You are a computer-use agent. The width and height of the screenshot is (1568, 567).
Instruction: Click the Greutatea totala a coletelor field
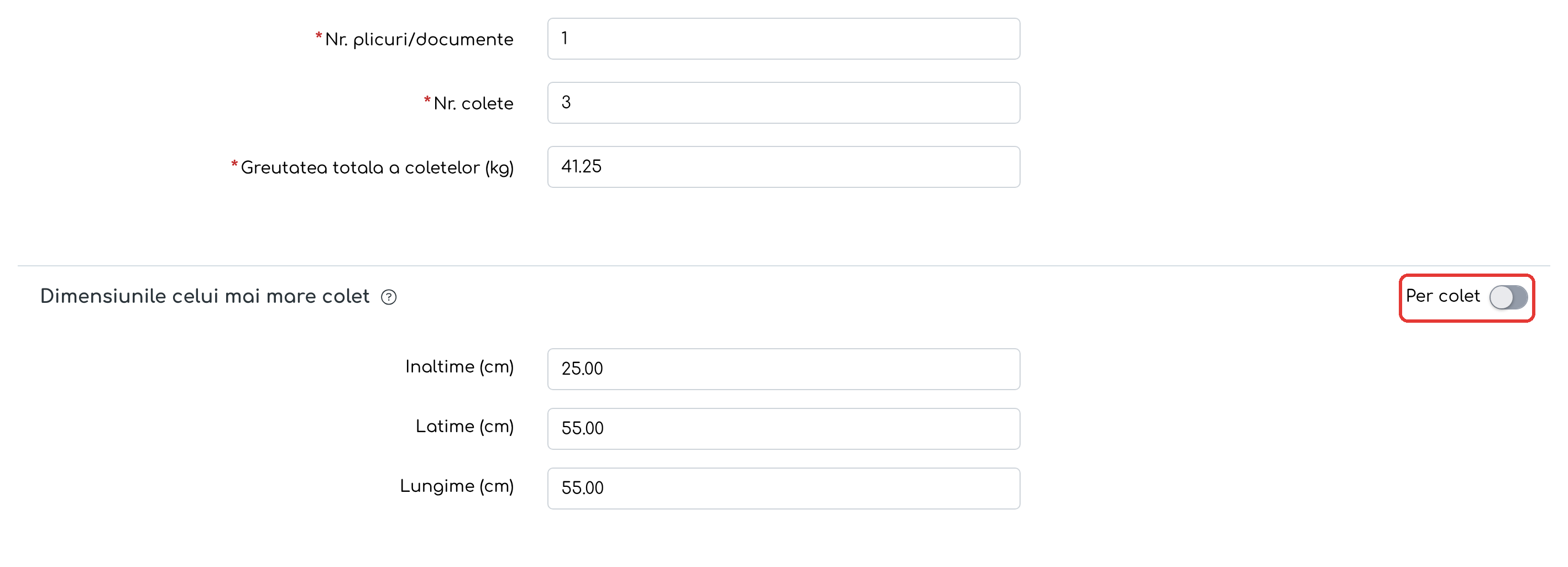(x=783, y=167)
